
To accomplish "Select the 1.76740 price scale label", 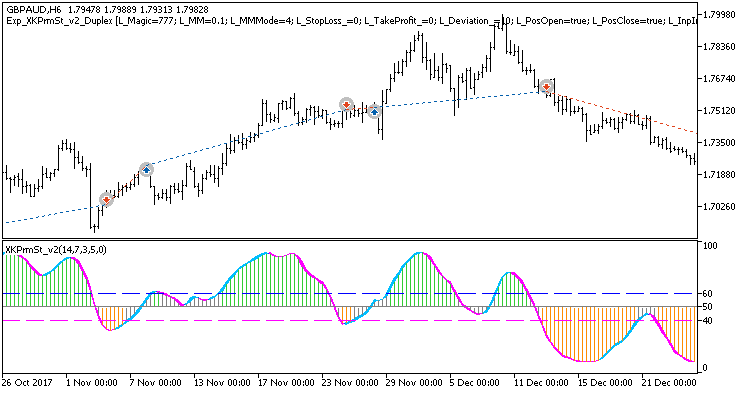I will tap(719, 78).
